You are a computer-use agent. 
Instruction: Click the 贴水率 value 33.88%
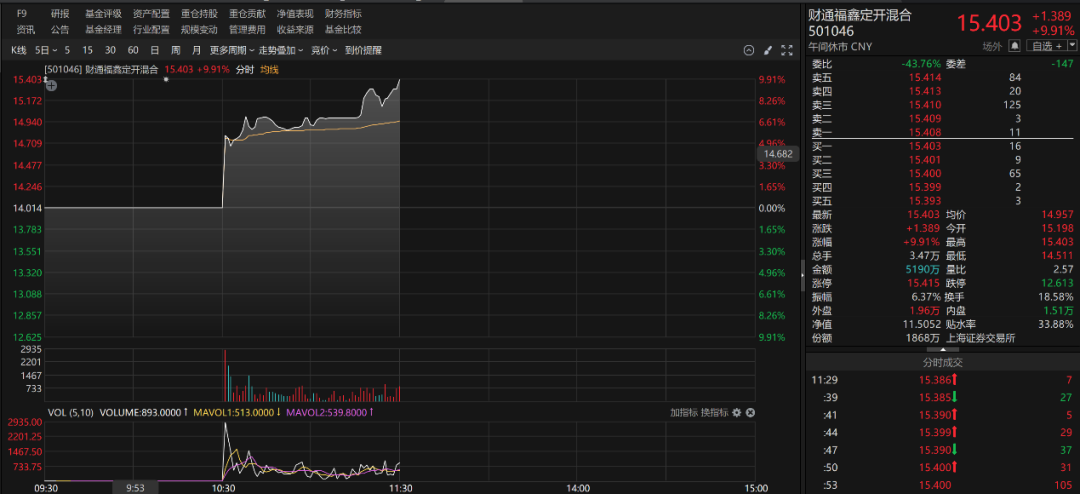[x=1056, y=325]
